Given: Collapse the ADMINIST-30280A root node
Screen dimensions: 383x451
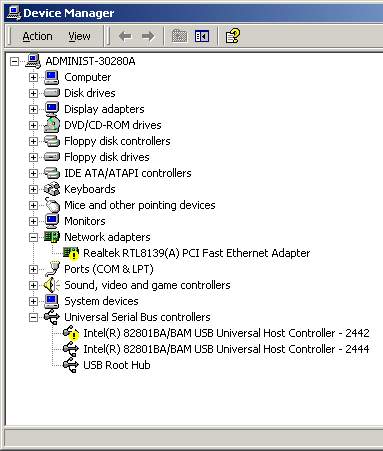Looking at the screenshot, I should pos(14,61).
